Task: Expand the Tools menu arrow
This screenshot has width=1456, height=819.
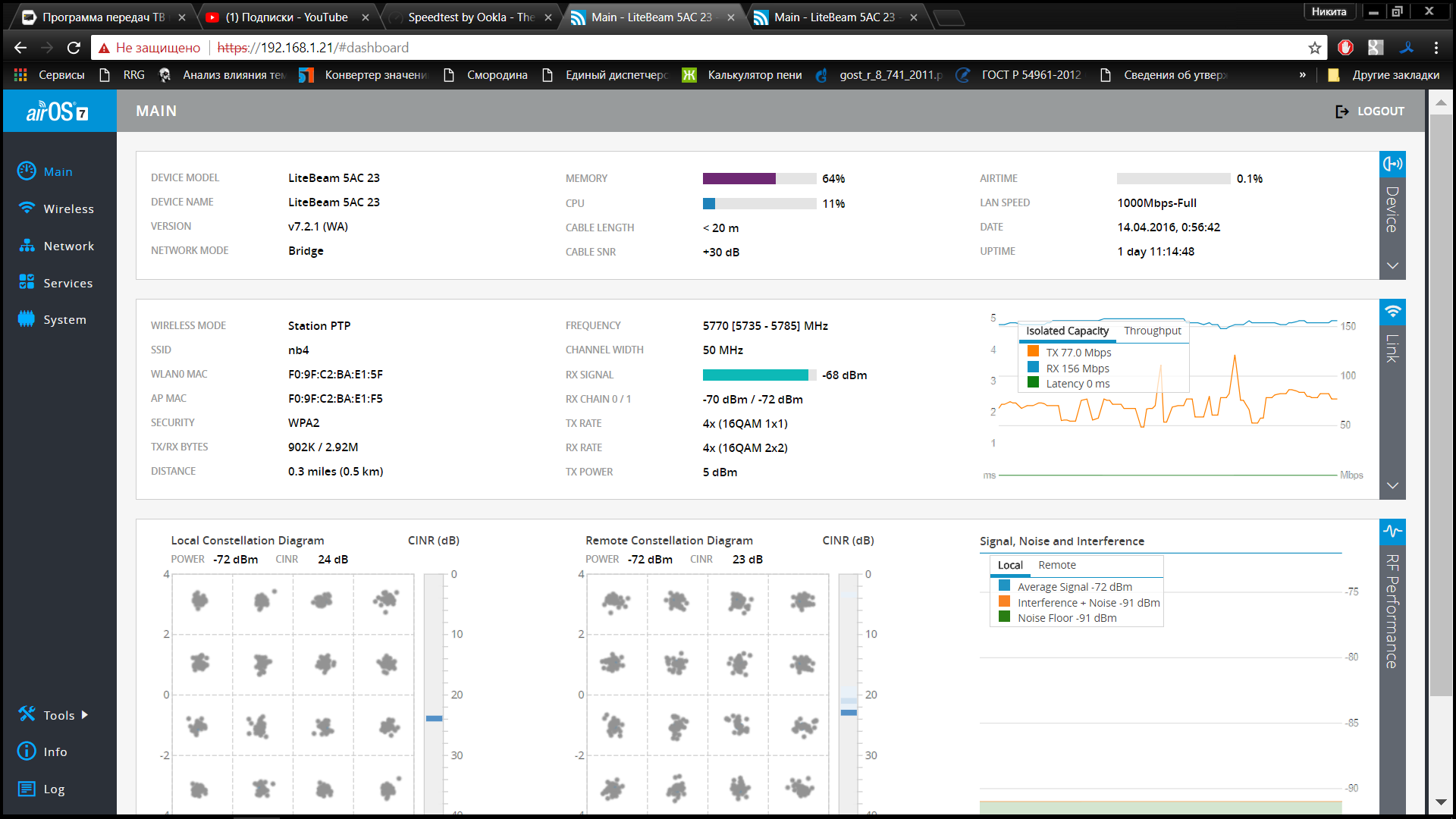Action: coord(85,714)
